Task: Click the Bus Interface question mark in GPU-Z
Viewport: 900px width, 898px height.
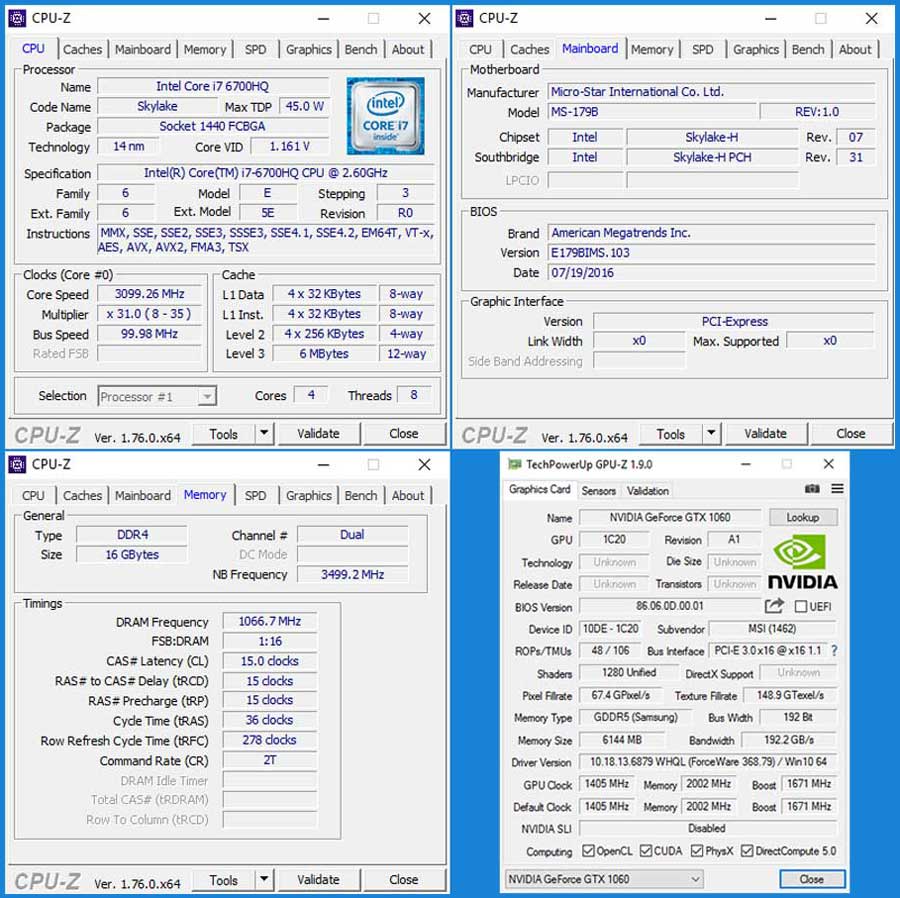Action: [x=834, y=651]
